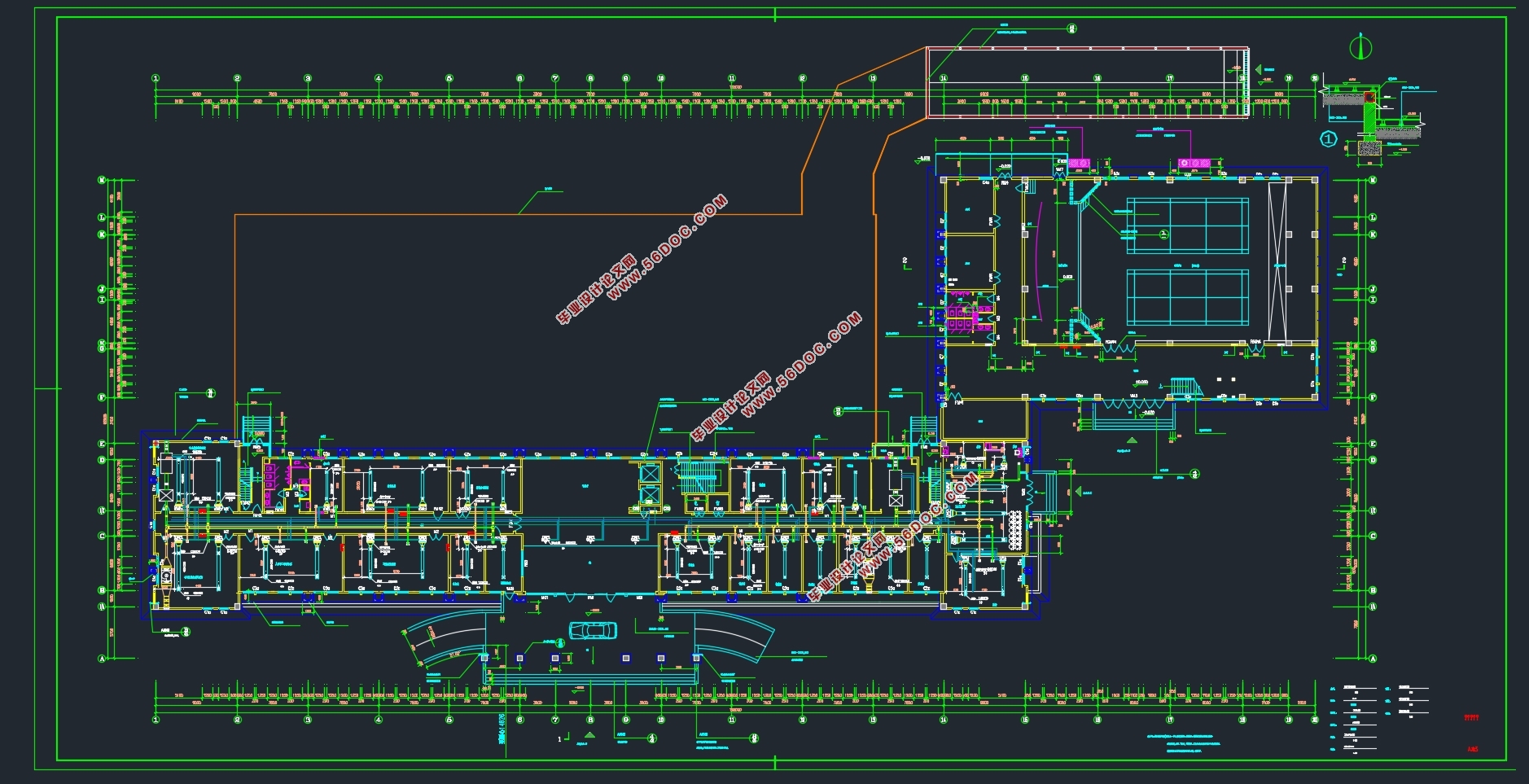
Task: Pick the upper badminton court outline
Action: pos(1187,226)
